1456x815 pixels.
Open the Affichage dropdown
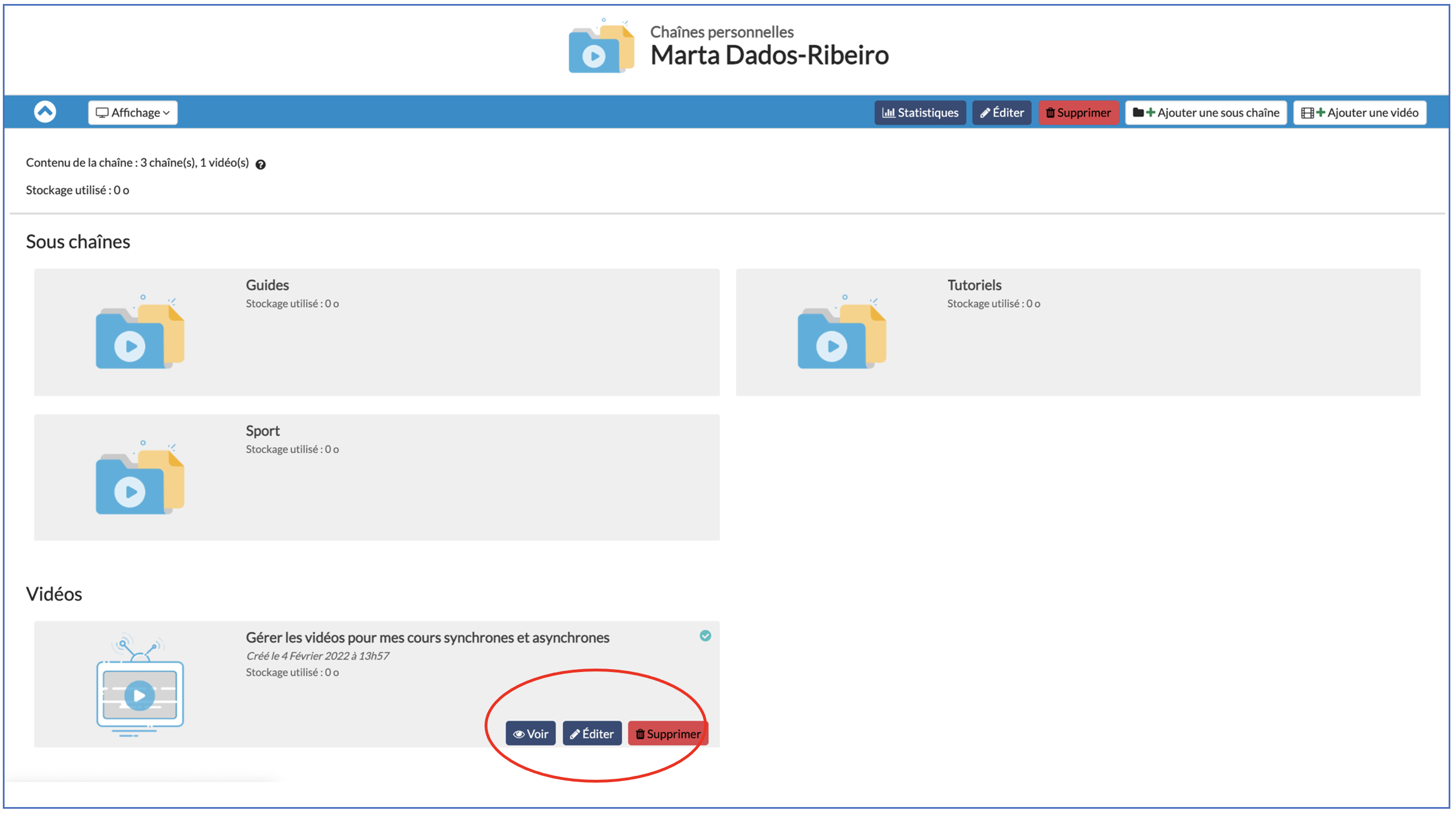[x=133, y=112]
